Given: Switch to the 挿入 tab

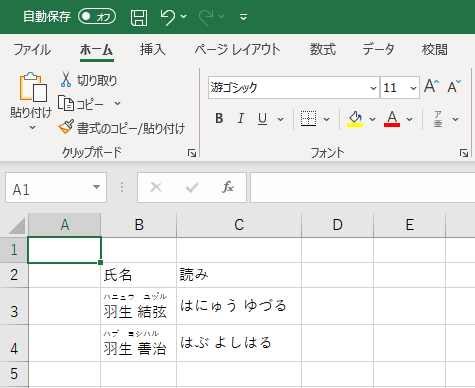Looking at the screenshot, I should click(x=153, y=50).
